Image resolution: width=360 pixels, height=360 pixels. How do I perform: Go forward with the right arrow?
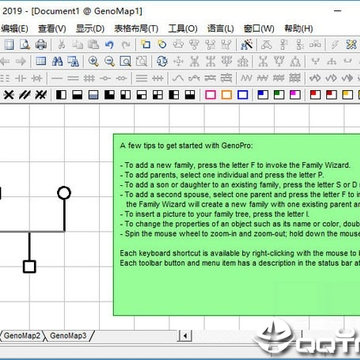[x=21, y=61]
